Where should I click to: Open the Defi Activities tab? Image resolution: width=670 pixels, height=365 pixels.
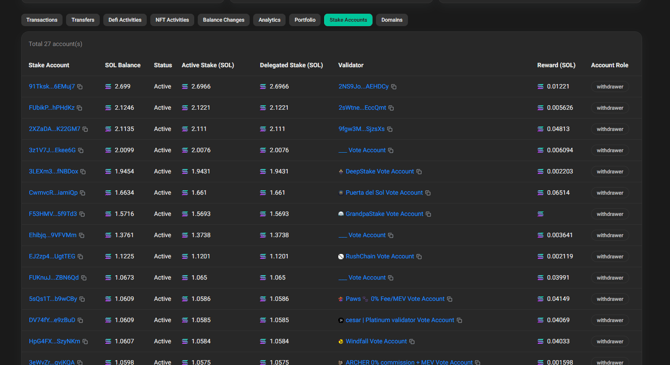tap(125, 20)
